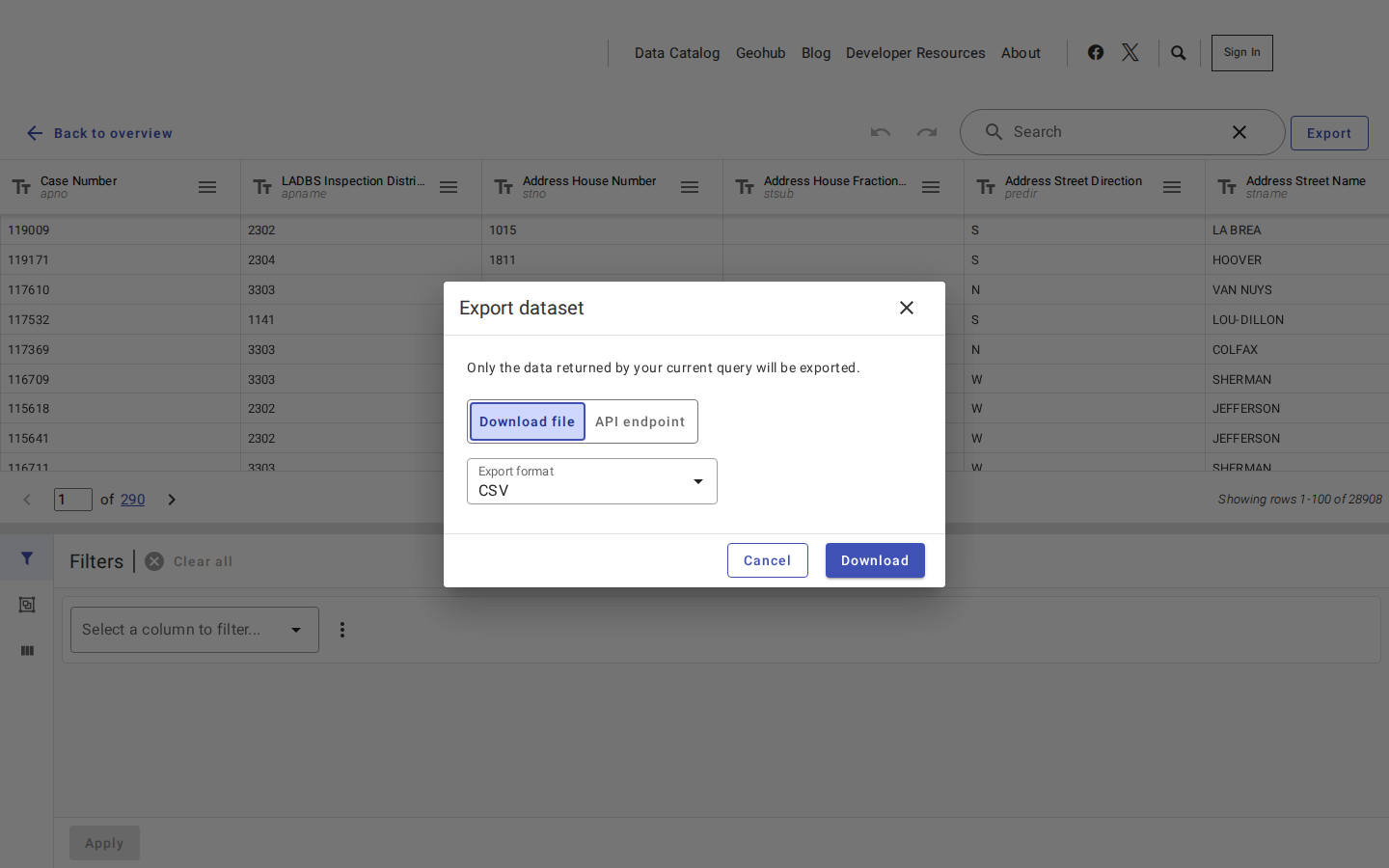1389x868 pixels.
Task: Open LADBS Inspection District column menu
Action: click(449, 187)
